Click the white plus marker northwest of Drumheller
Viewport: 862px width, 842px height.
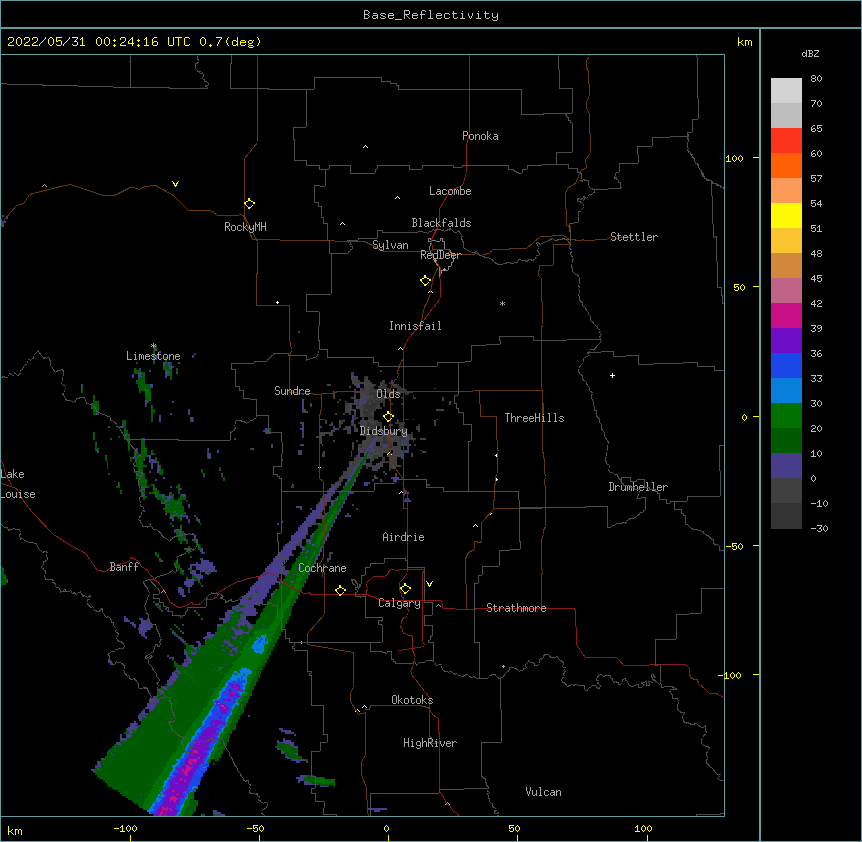(612, 375)
